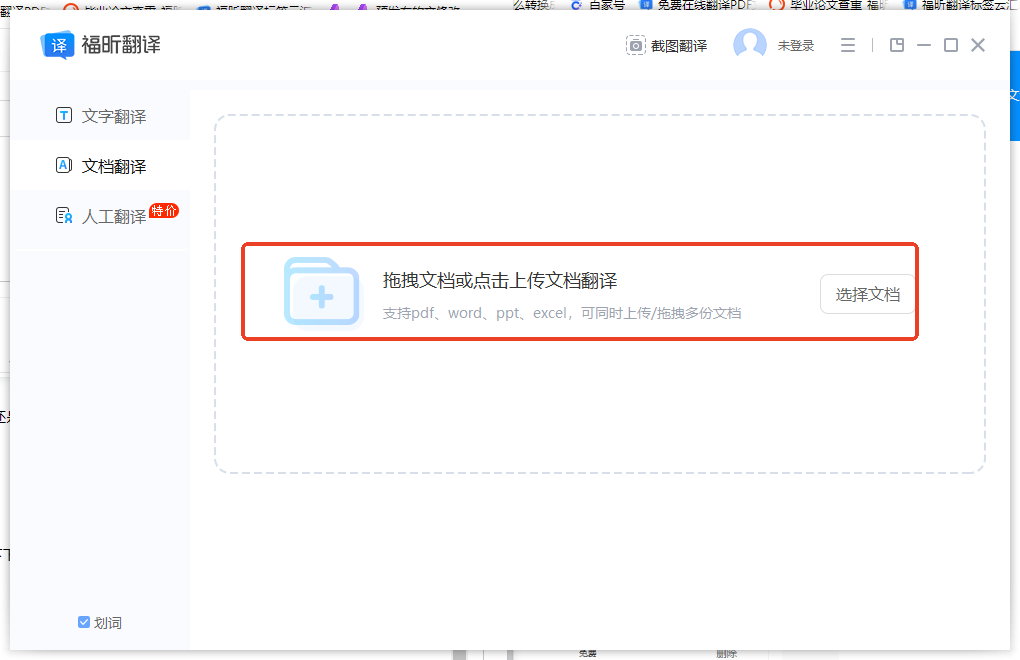Click 拖拽文档或点击上传文档翻译 text
The image size is (1020, 660).
point(500,280)
